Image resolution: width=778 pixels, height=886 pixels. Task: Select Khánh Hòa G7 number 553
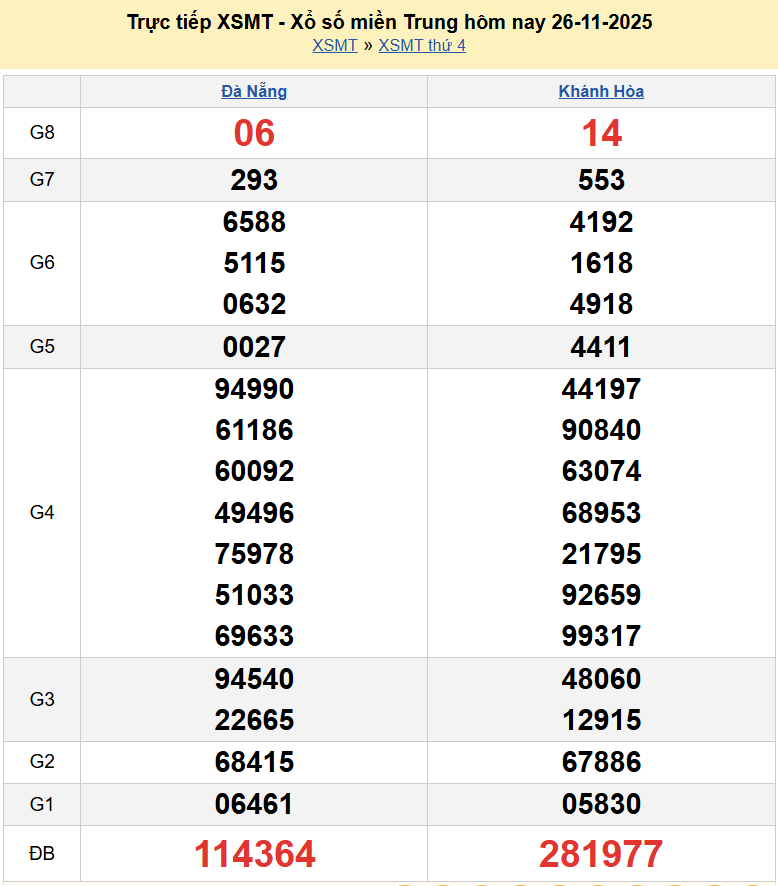coord(601,180)
